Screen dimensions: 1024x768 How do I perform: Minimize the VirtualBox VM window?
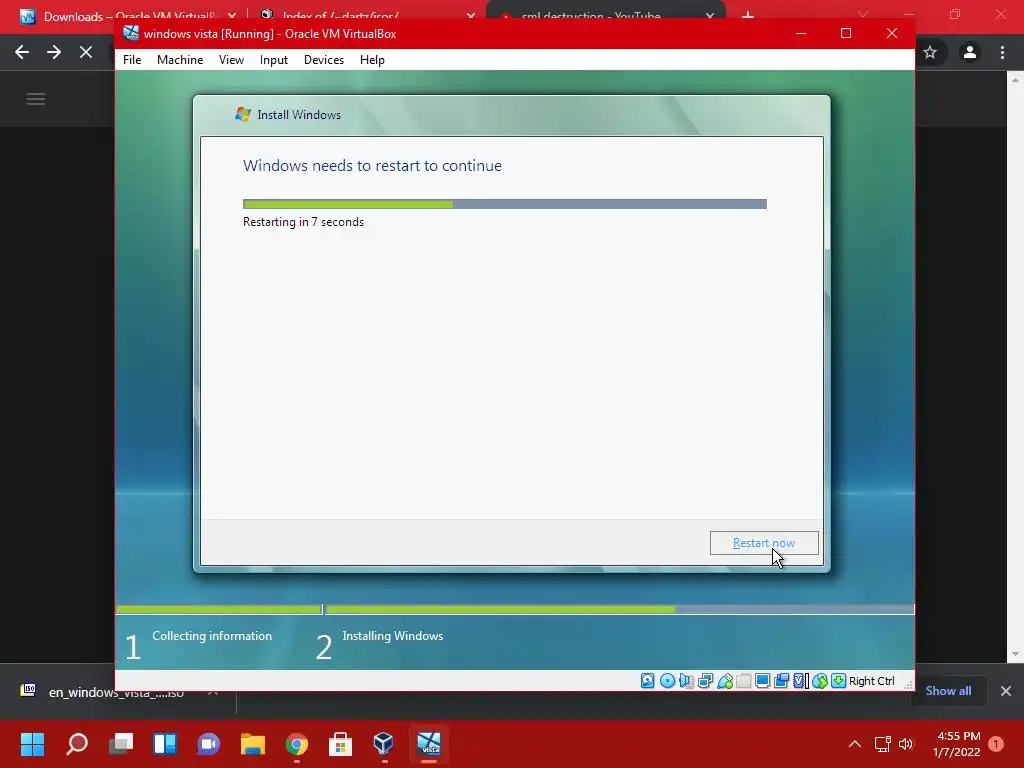tap(801, 33)
